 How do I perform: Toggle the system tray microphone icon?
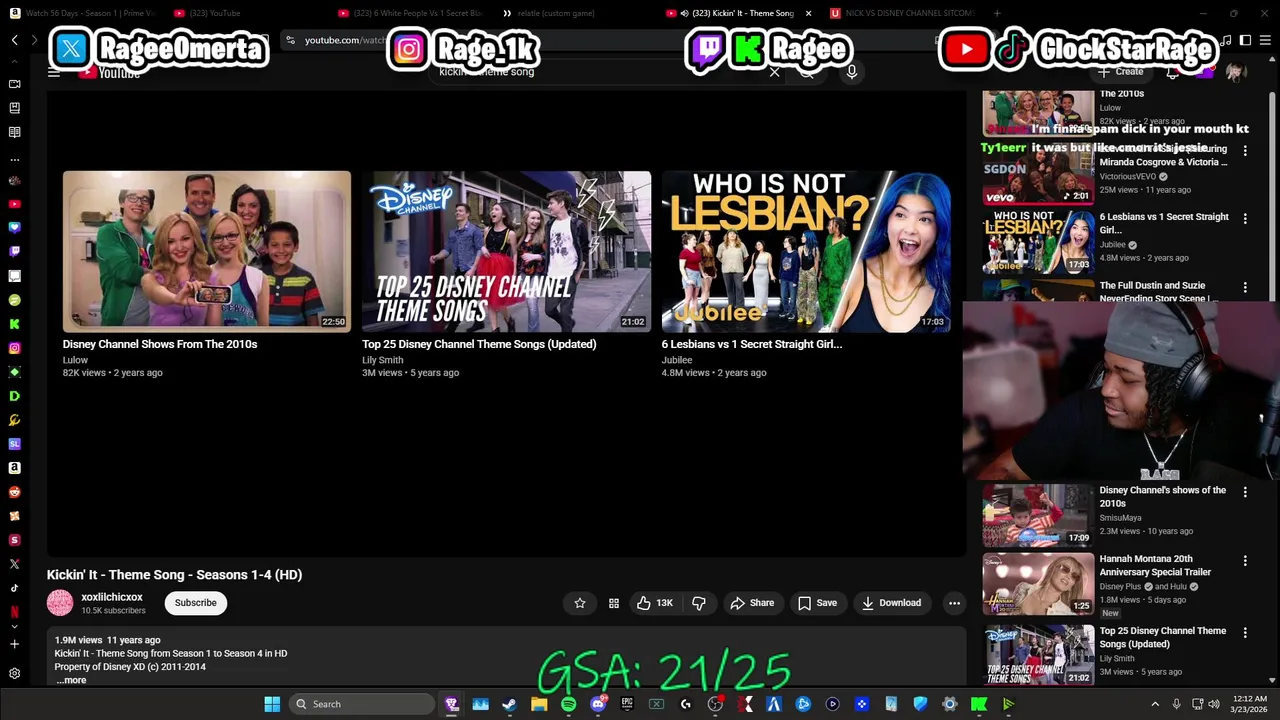(1176, 704)
